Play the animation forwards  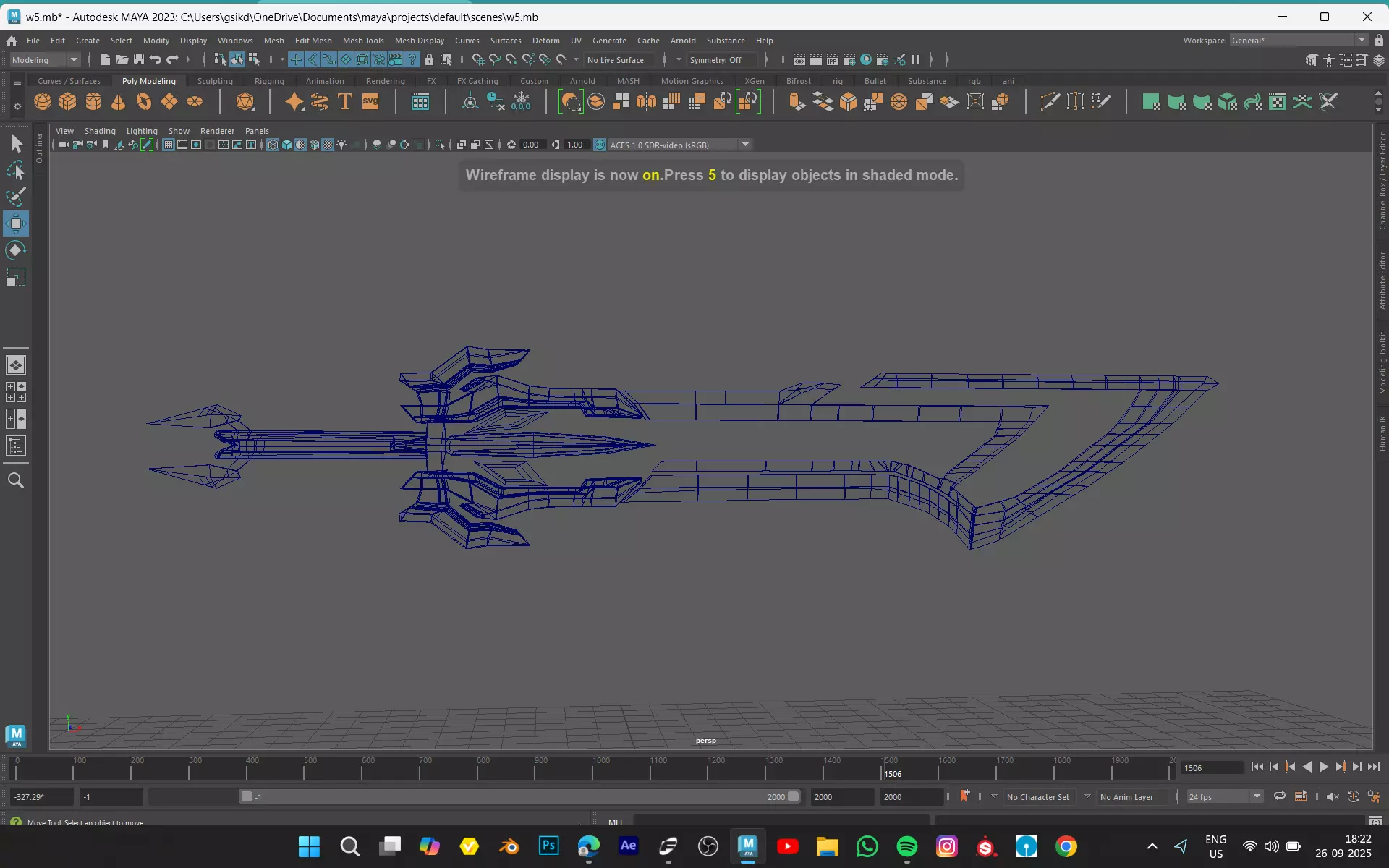pyautogui.click(x=1324, y=767)
